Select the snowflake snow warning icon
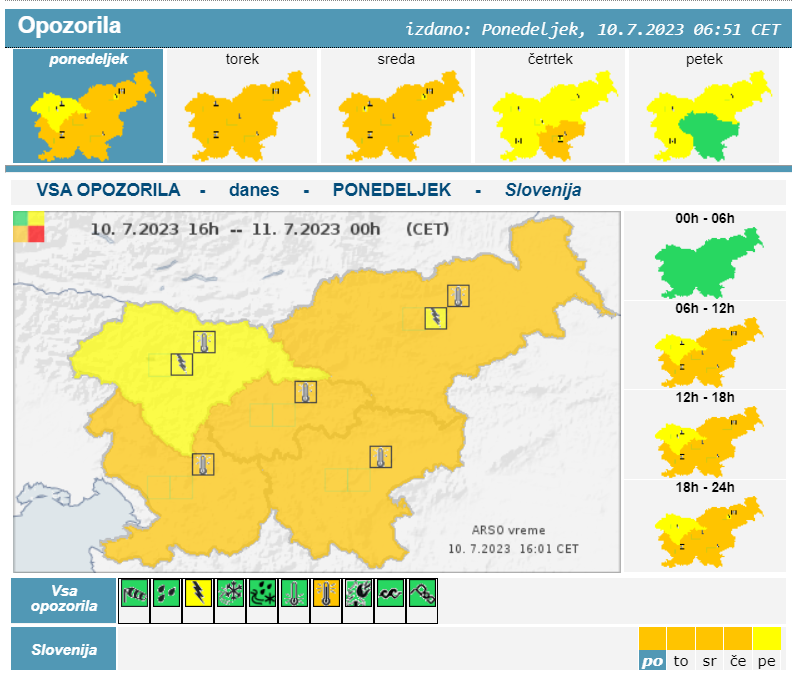792x681 pixels. coord(231,594)
